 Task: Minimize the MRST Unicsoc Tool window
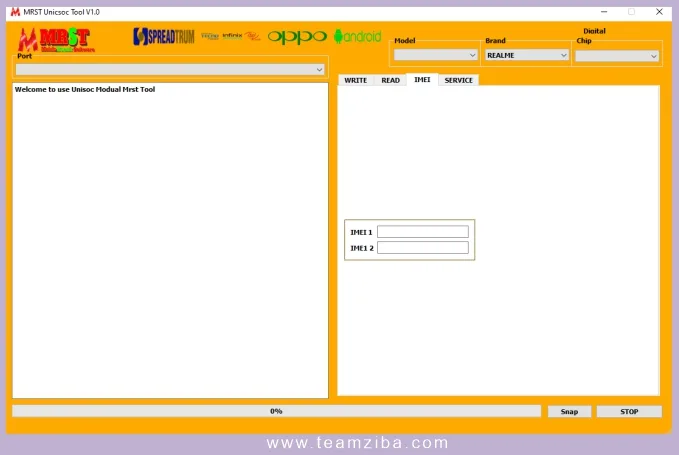[604, 12]
